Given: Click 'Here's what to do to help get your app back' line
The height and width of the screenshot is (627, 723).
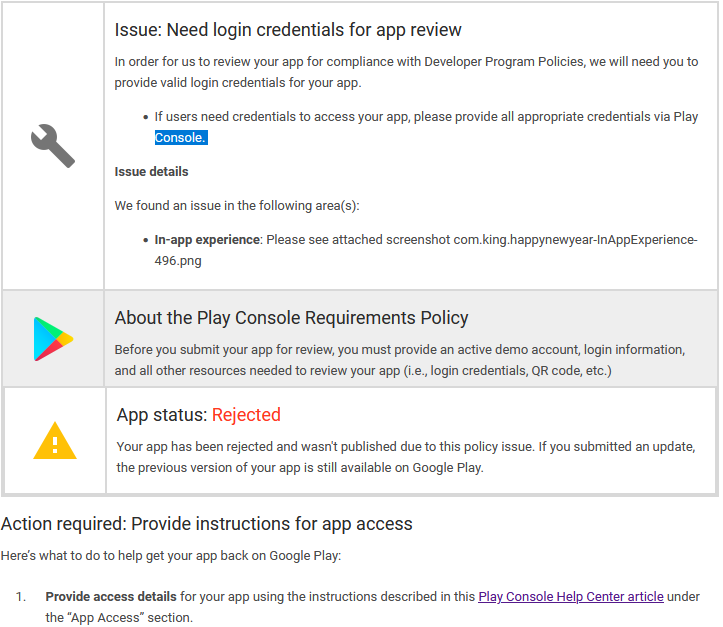Looking at the screenshot, I should pos(171,556).
